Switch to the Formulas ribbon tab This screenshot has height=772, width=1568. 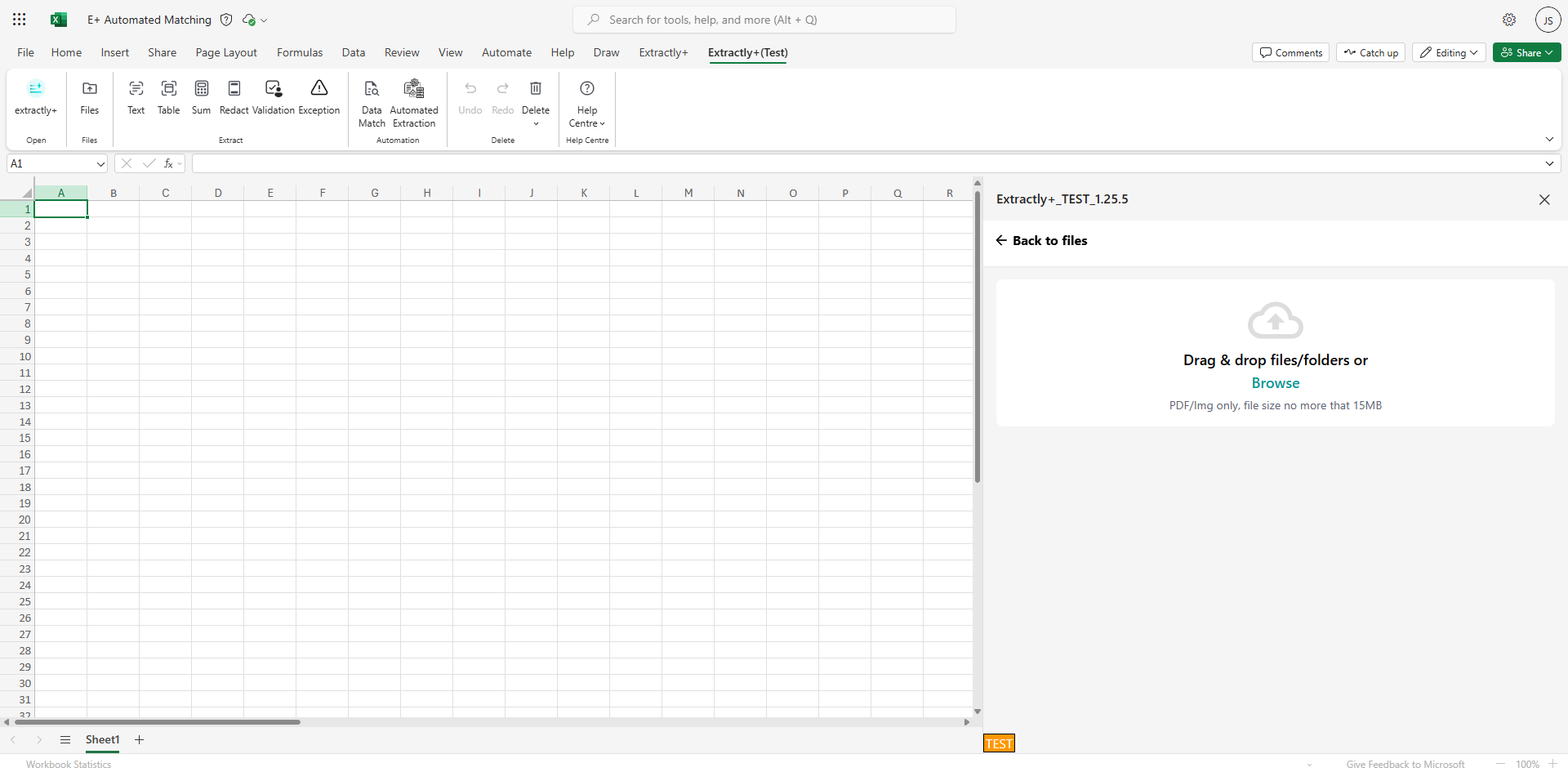click(x=300, y=52)
